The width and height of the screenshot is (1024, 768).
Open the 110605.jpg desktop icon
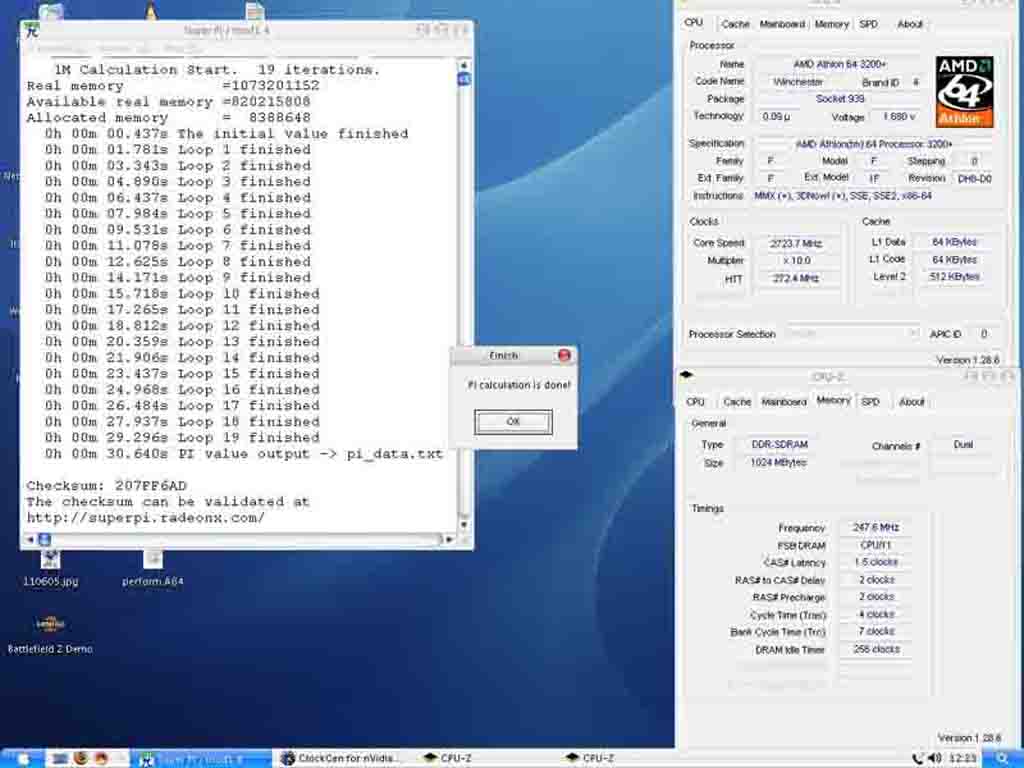pyautogui.click(x=50, y=568)
